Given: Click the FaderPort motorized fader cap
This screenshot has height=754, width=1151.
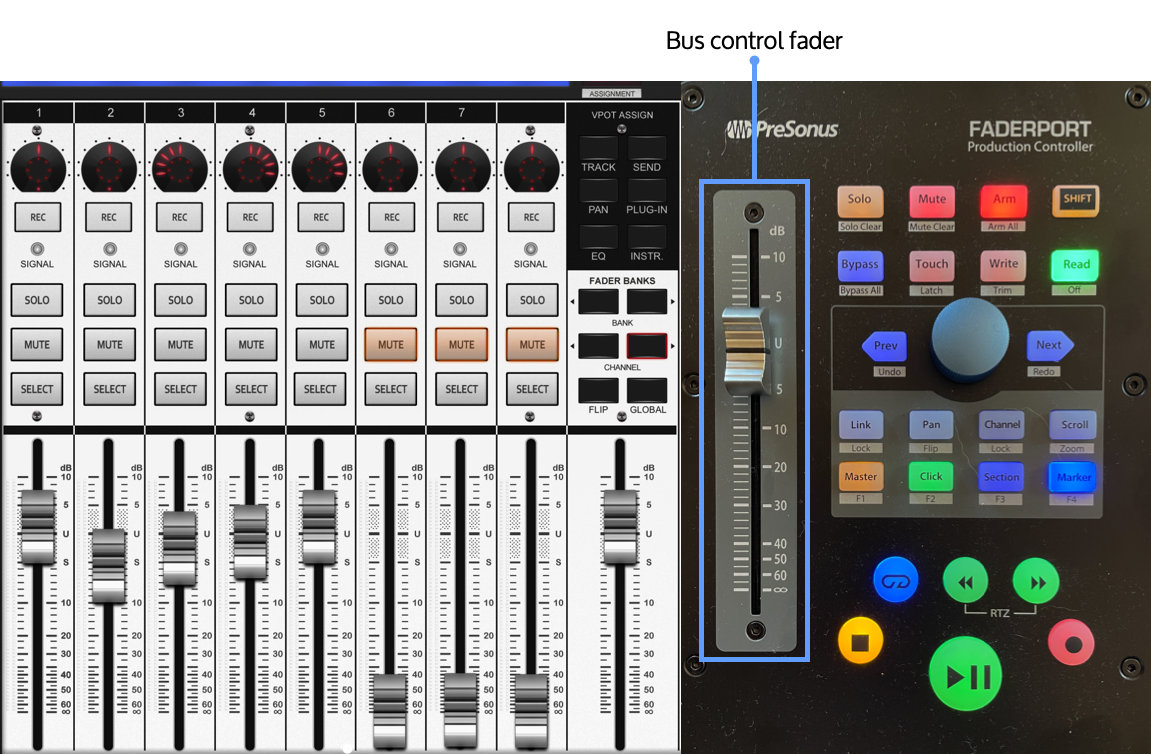Looking at the screenshot, I should (743, 345).
